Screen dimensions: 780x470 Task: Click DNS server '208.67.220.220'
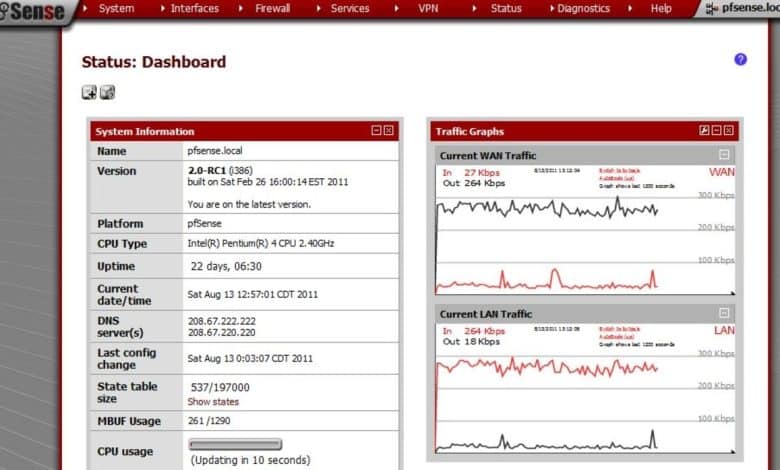pos(222,332)
